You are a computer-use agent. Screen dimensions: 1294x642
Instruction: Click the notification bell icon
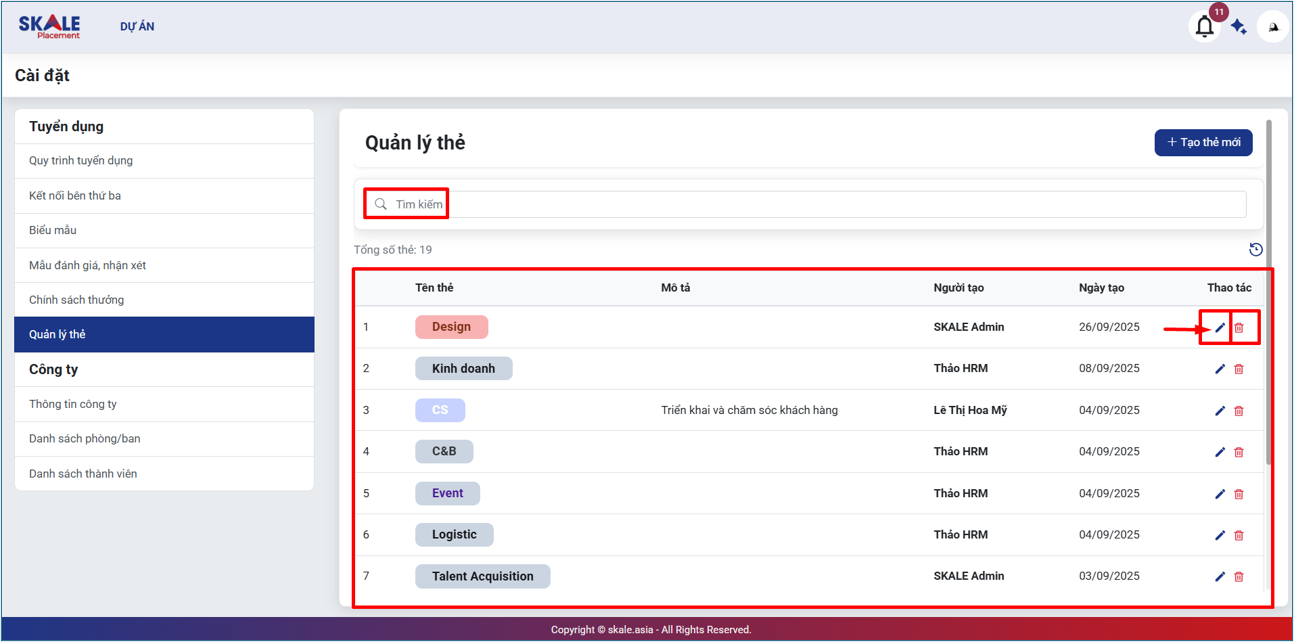pyautogui.click(x=1204, y=27)
